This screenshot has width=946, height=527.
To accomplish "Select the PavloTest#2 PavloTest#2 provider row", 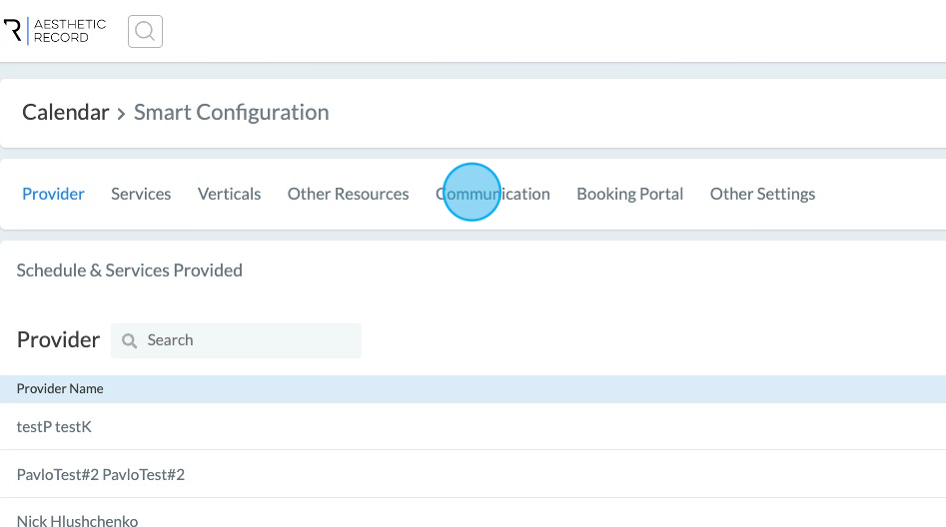I will (x=101, y=474).
